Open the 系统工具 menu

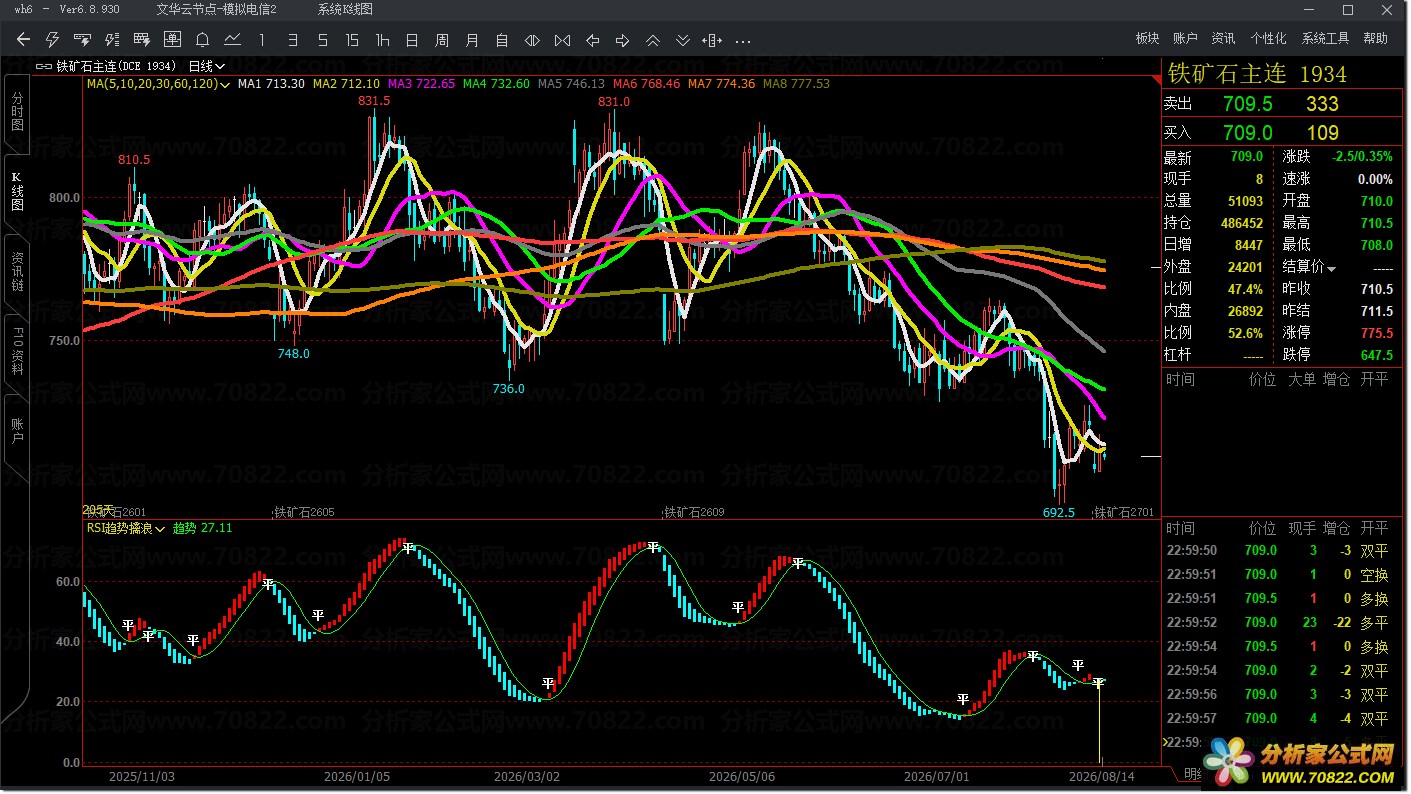(1325, 38)
